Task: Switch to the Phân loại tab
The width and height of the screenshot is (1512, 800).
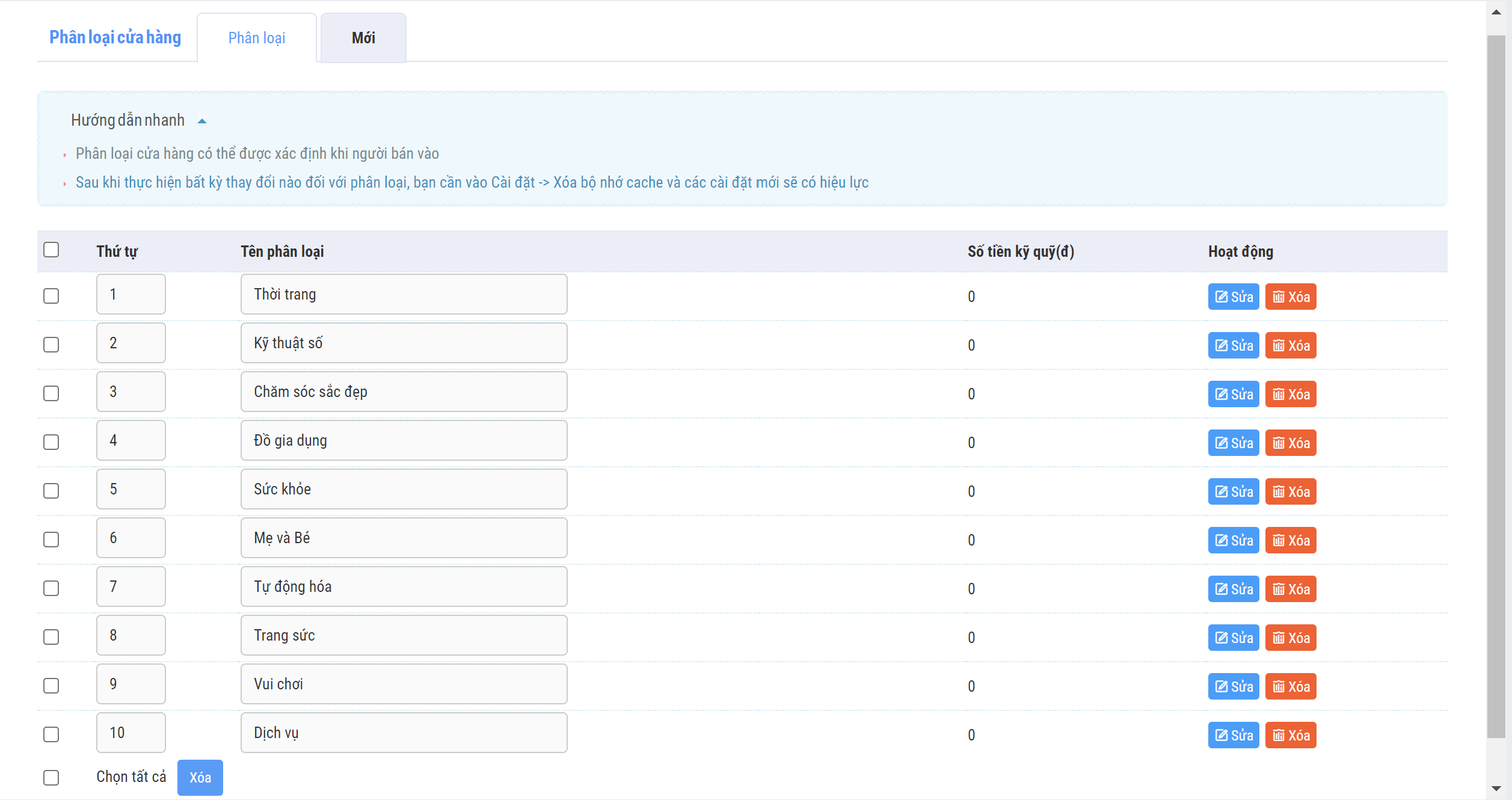Action: coord(257,38)
